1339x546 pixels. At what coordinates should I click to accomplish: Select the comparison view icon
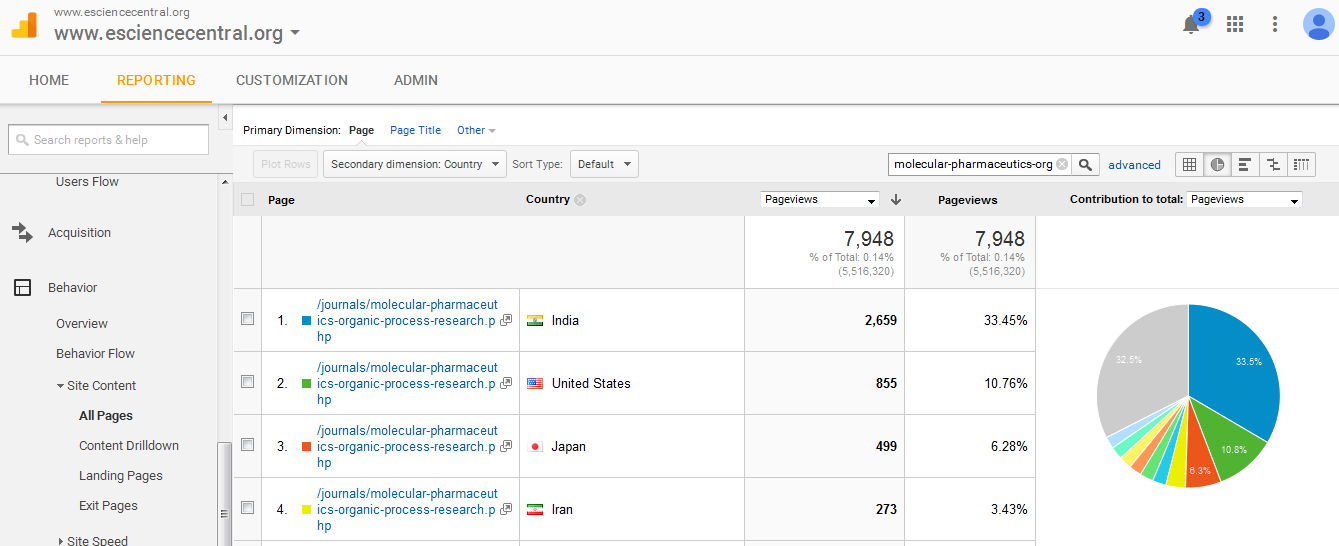pyautogui.click(x=1273, y=164)
